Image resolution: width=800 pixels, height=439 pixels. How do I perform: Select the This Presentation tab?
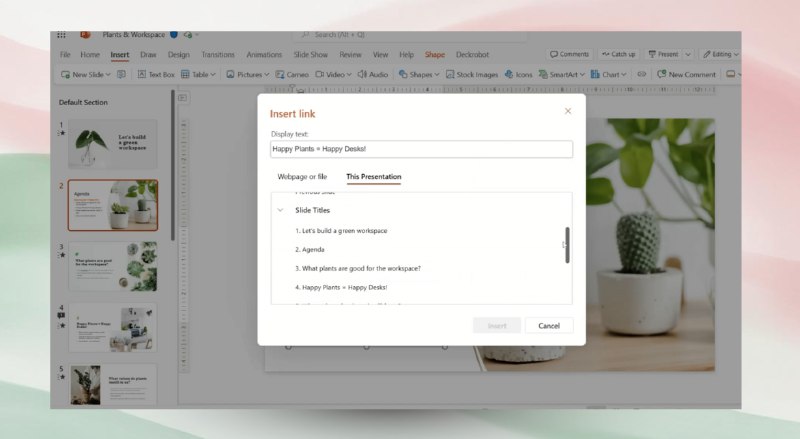click(373, 177)
